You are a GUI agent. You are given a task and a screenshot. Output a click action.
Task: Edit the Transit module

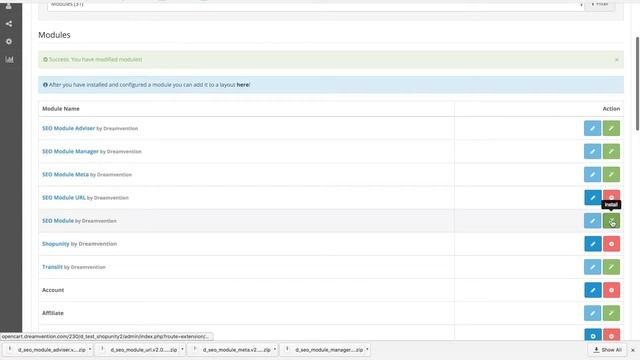pos(592,267)
